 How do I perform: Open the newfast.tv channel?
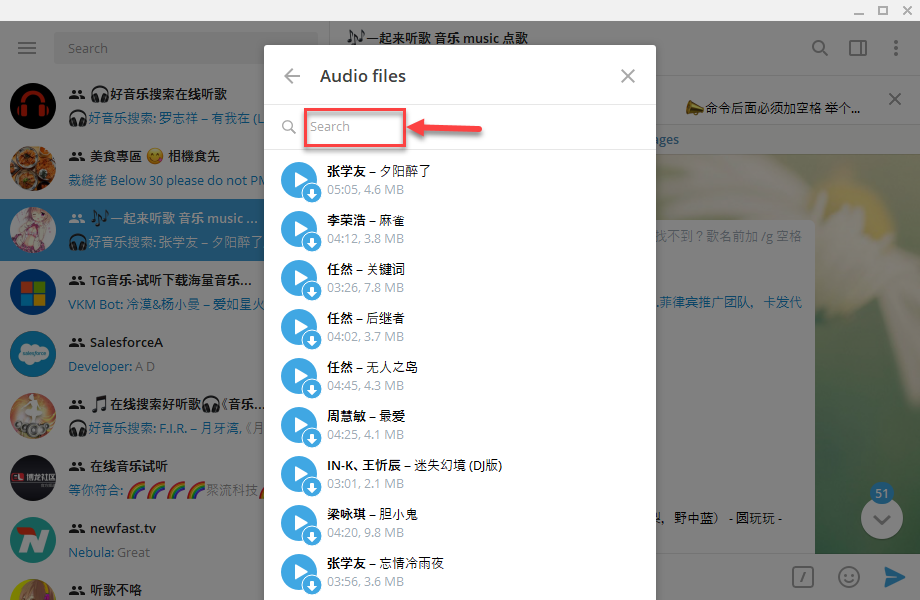[130, 541]
